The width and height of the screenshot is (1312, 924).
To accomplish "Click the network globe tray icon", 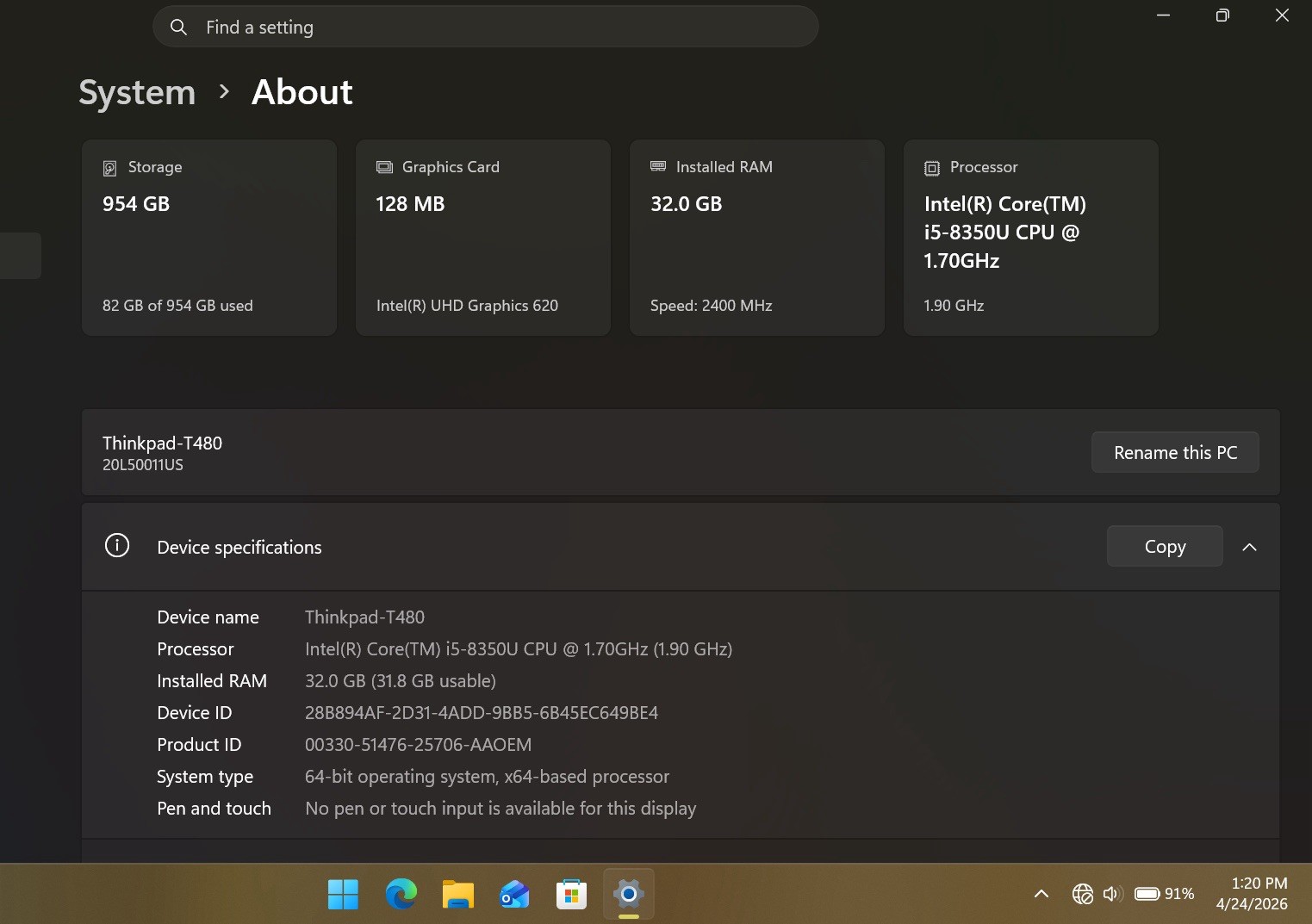I will click(x=1082, y=894).
